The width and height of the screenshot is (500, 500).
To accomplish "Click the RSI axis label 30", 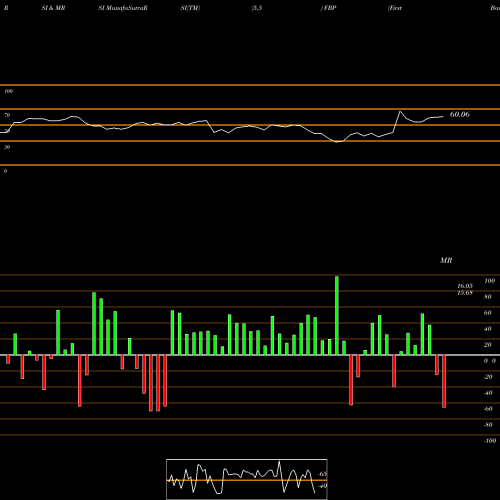I will pos(7,147).
